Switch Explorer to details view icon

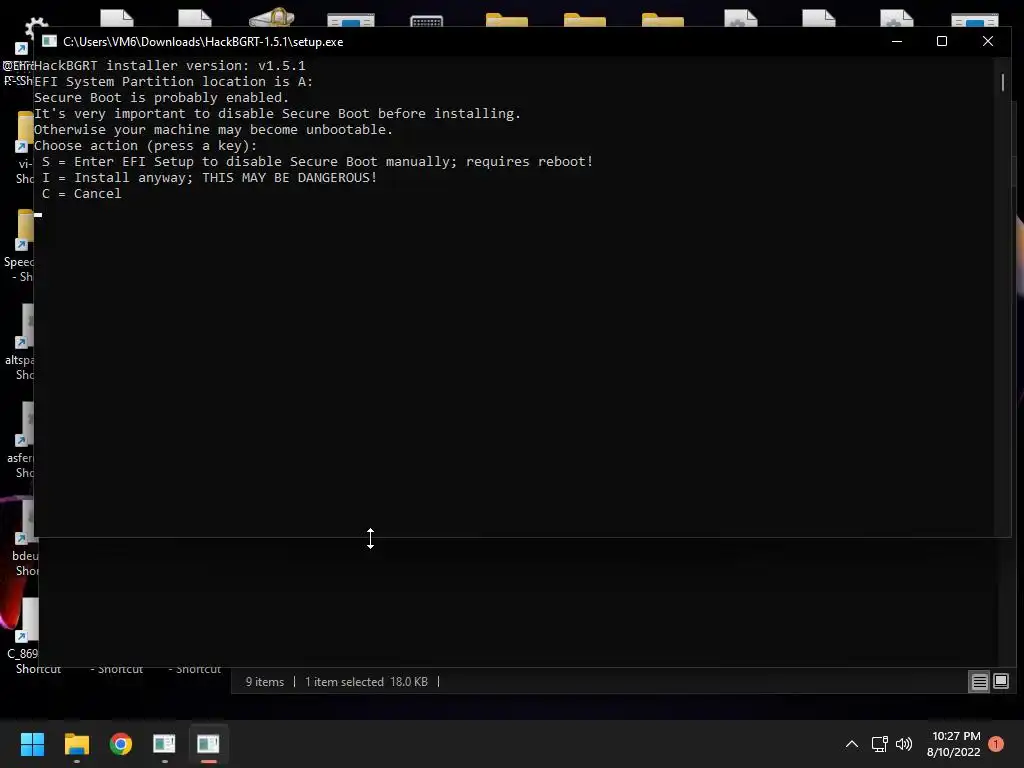(x=980, y=682)
